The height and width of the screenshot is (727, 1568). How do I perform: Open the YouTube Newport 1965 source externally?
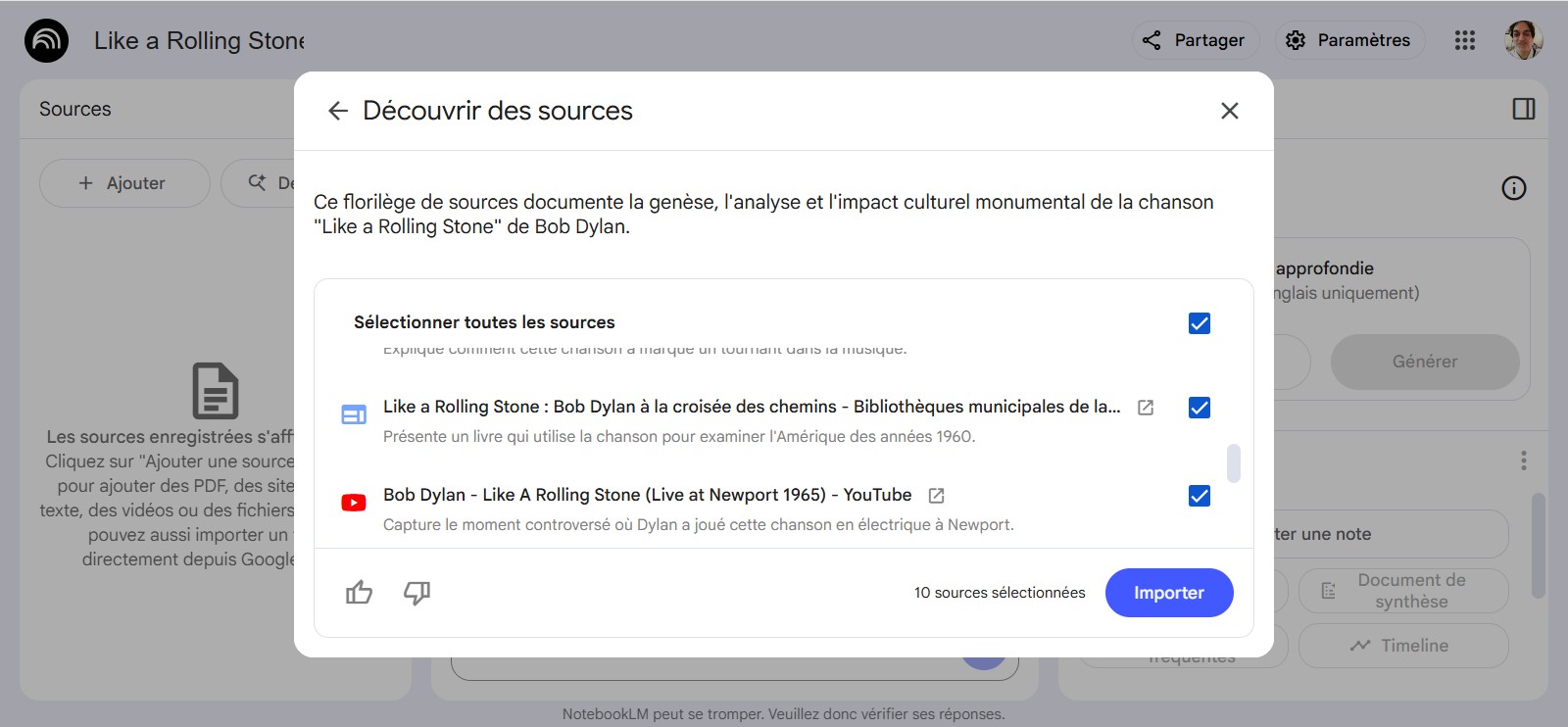pos(936,496)
